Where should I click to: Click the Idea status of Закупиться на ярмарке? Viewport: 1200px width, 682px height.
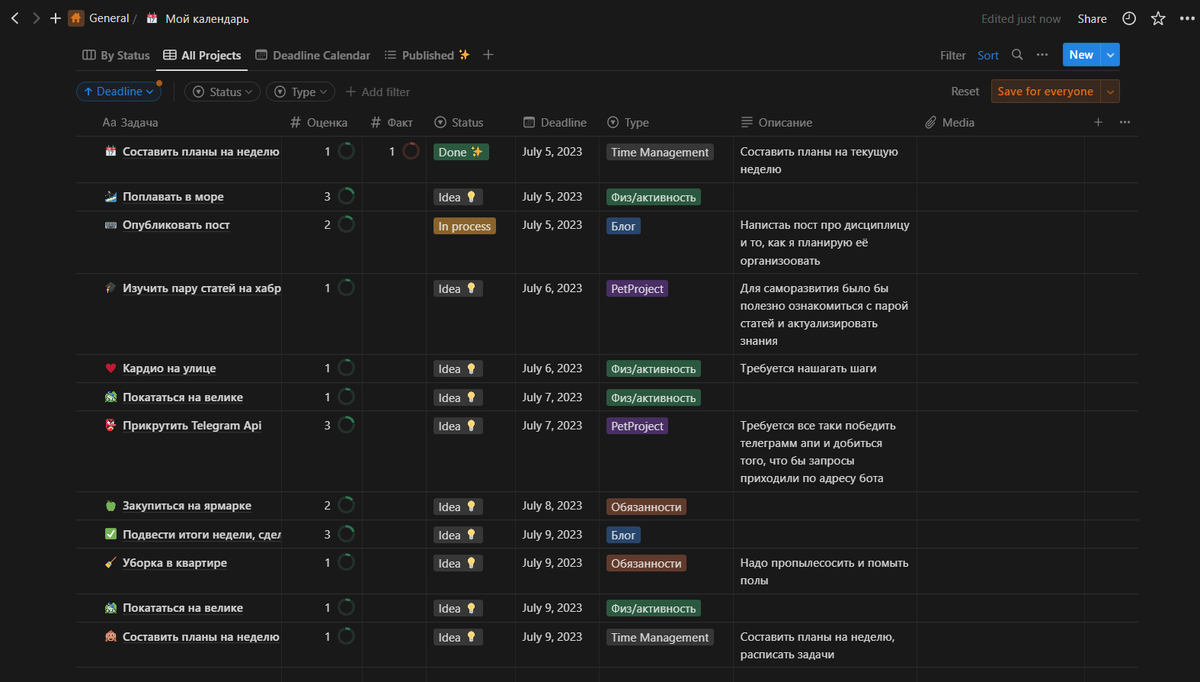(x=458, y=507)
